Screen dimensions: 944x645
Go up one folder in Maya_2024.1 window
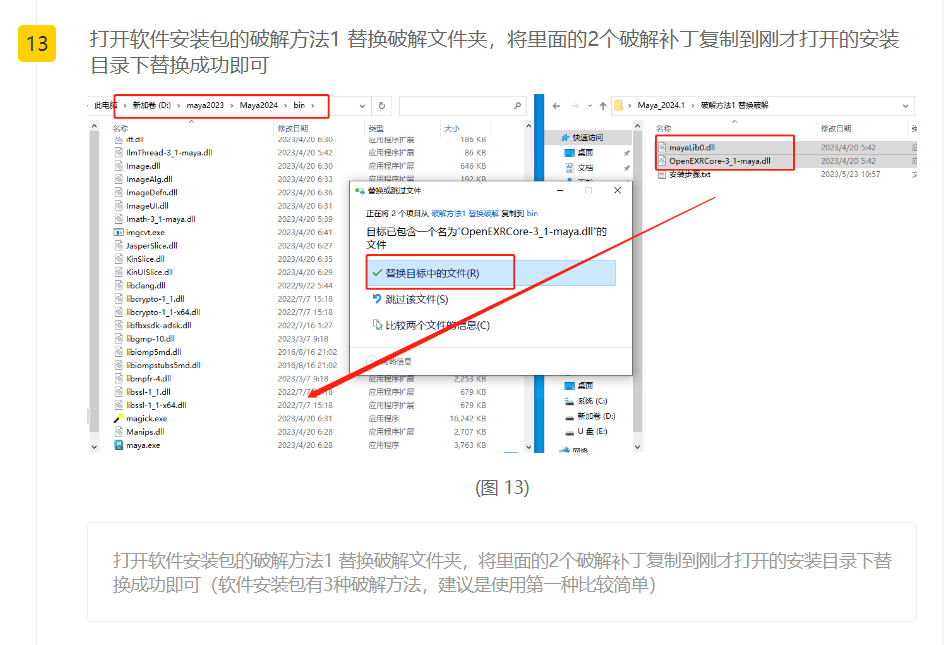click(603, 106)
